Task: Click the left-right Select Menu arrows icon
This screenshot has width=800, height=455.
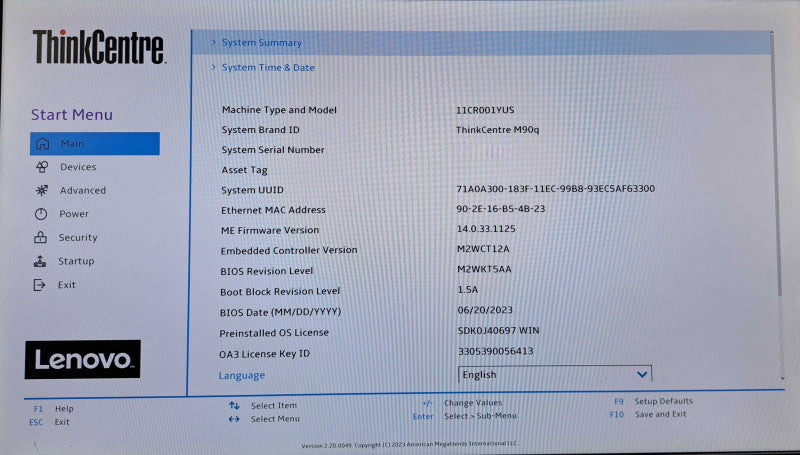Action: coord(234,419)
